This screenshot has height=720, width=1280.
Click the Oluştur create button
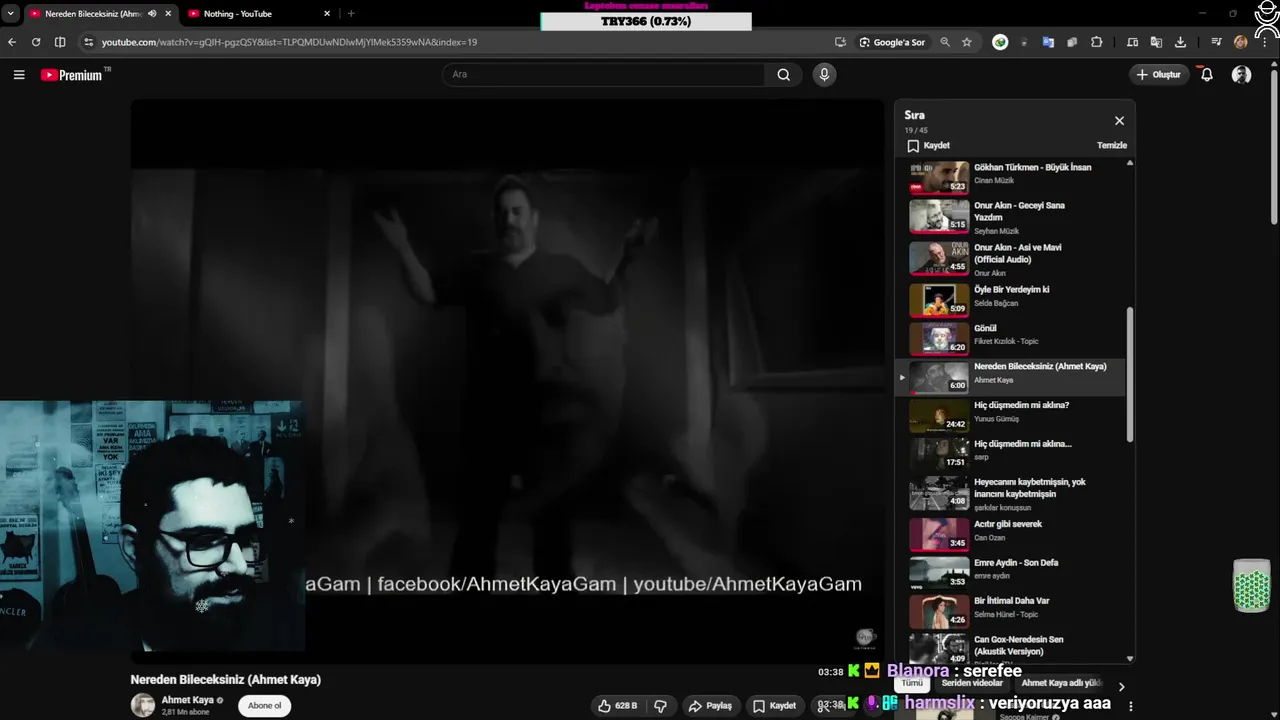click(x=1158, y=75)
